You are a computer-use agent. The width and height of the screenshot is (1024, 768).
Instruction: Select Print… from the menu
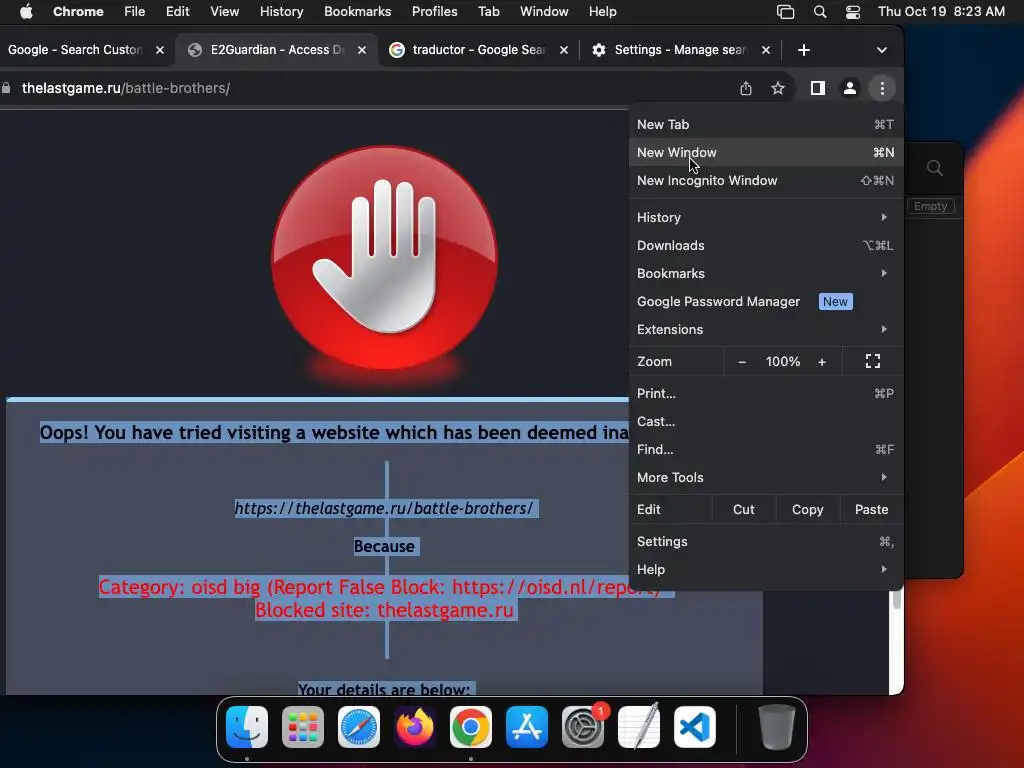(x=765, y=393)
